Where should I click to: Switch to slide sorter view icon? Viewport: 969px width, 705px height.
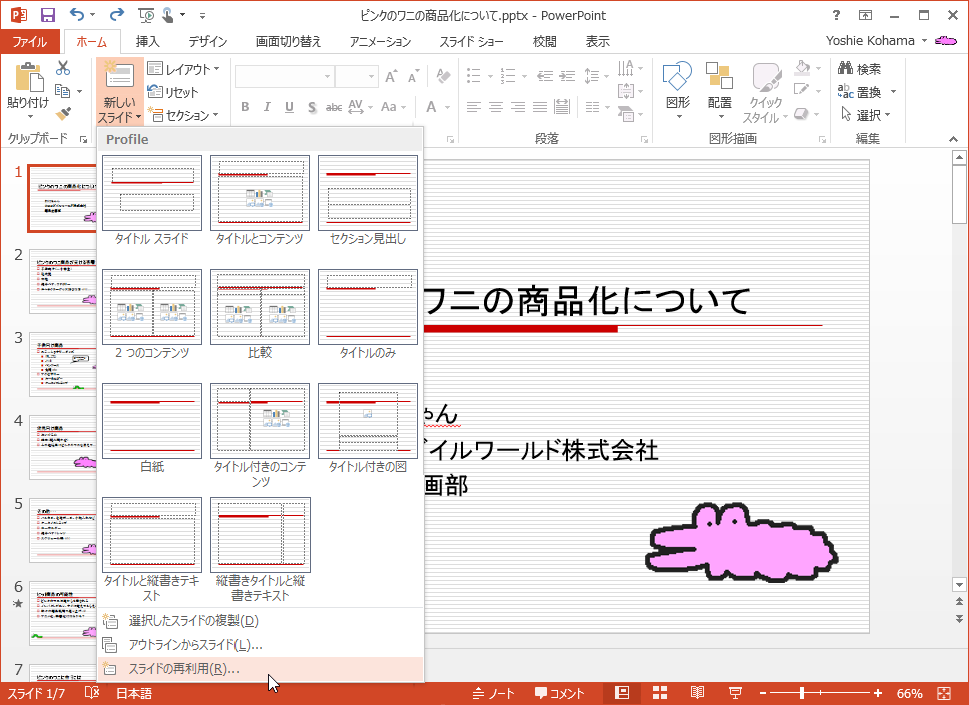(x=660, y=693)
